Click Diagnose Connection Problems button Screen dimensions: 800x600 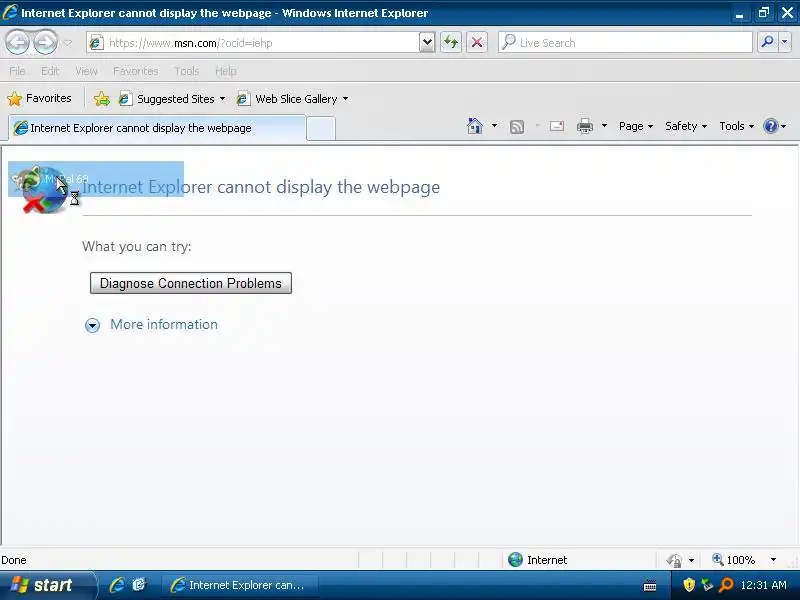191,283
